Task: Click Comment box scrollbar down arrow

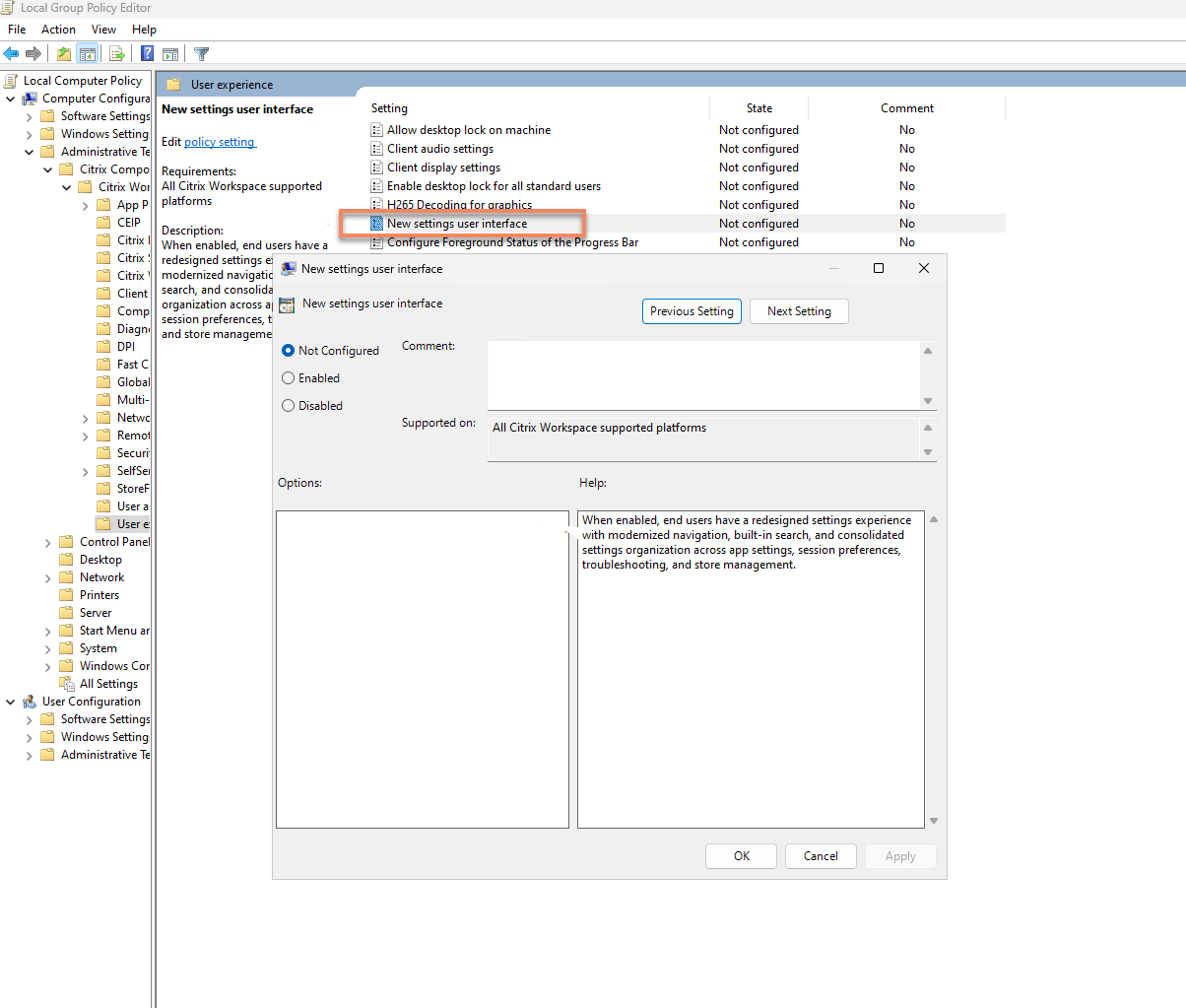Action: (928, 401)
